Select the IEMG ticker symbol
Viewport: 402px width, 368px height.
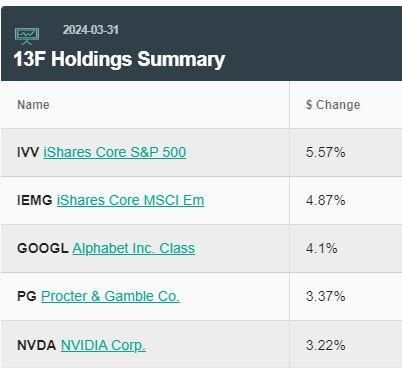35,200
